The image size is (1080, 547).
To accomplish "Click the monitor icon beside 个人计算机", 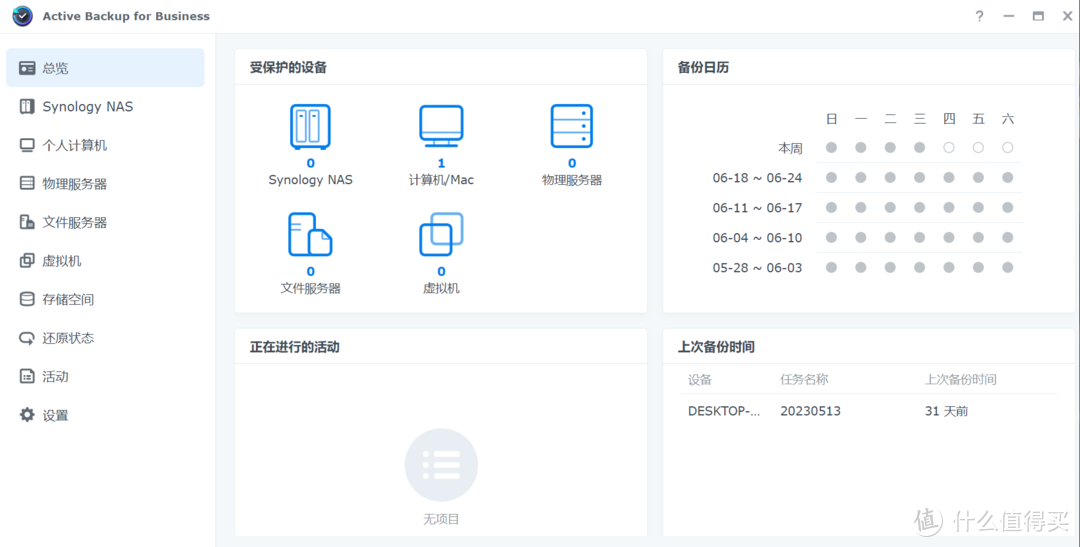I will point(27,145).
